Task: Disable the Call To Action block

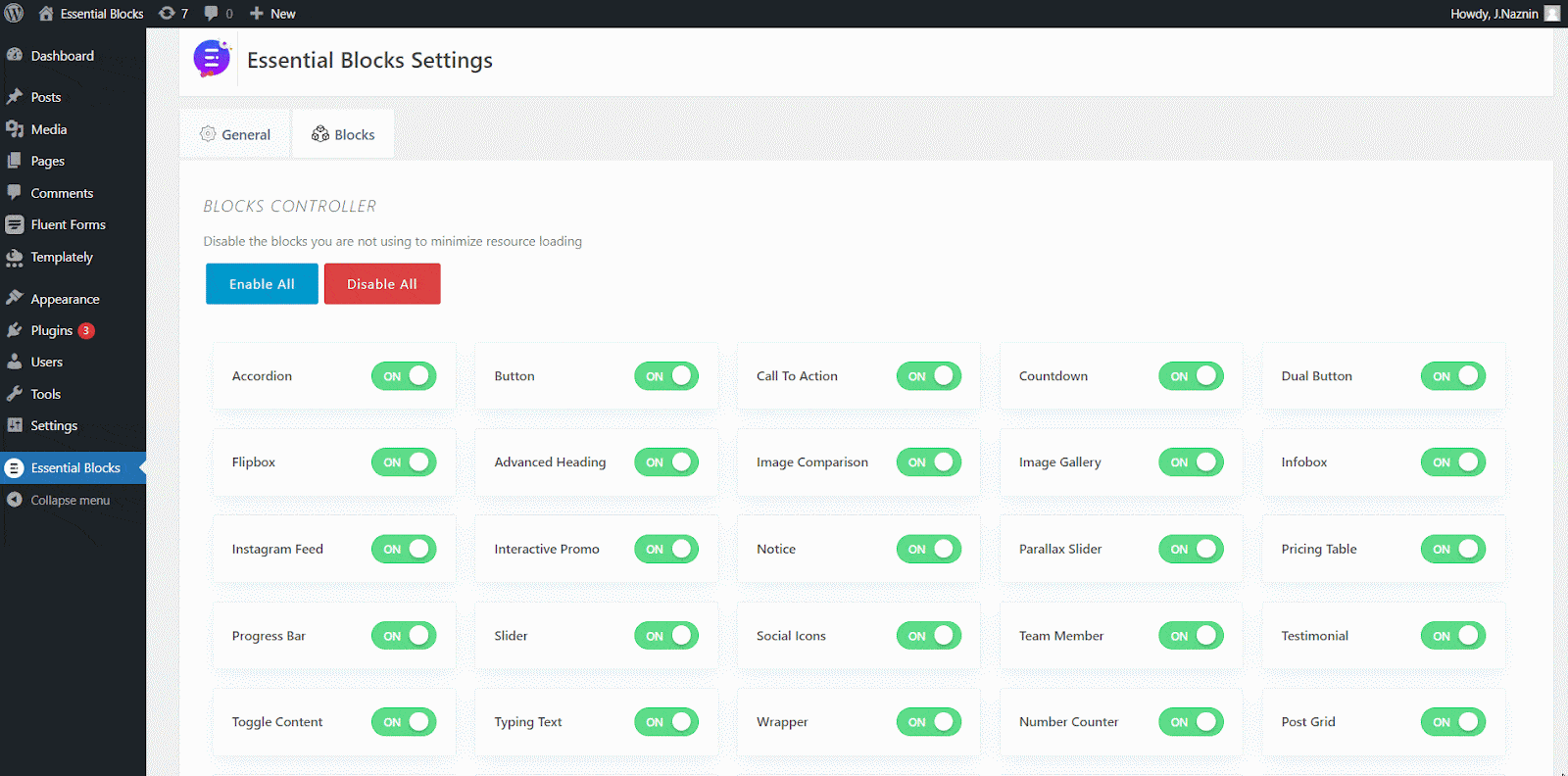Action: click(929, 376)
